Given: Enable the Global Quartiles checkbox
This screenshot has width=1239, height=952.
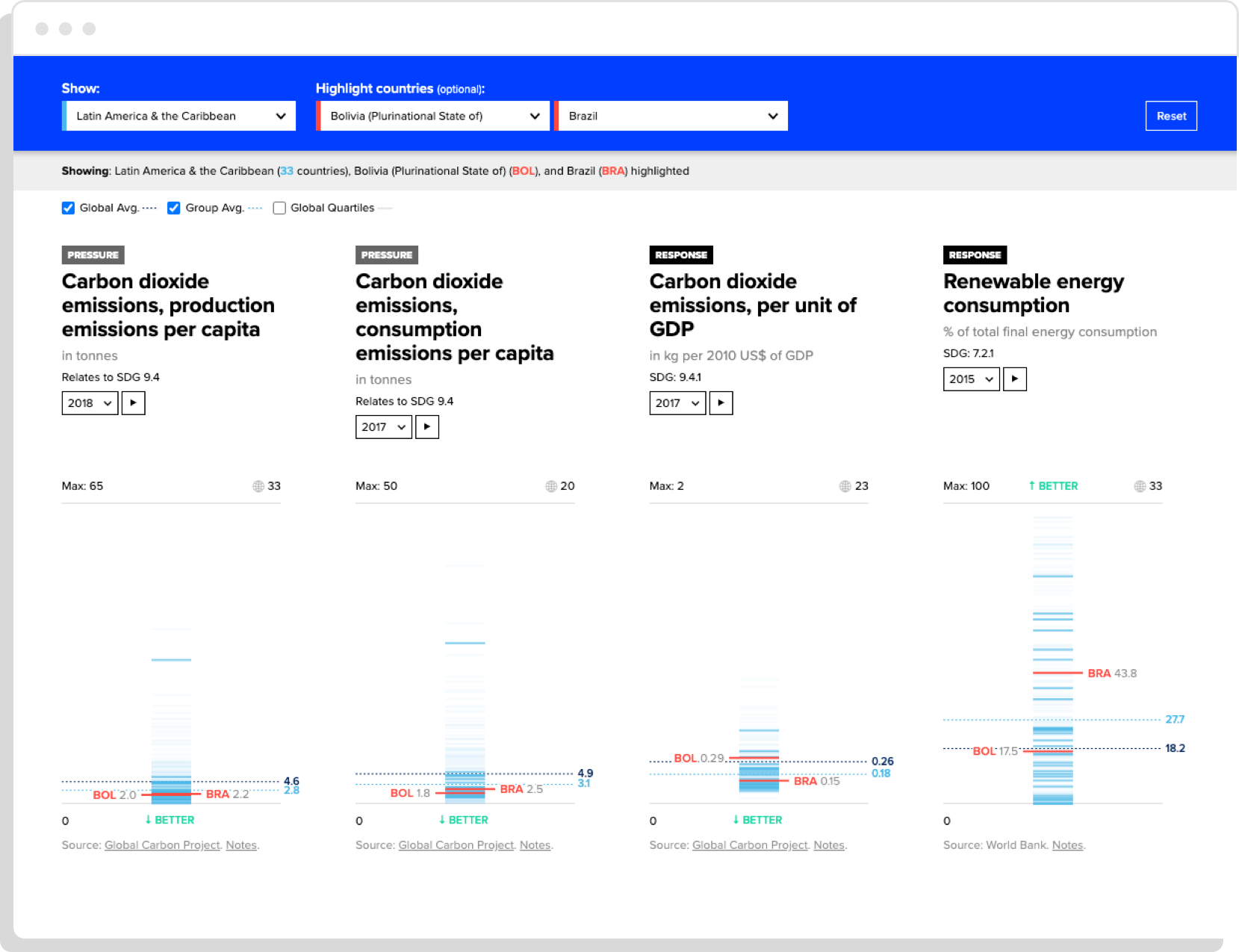Looking at the screenshot, I should [x=279, y=208].
